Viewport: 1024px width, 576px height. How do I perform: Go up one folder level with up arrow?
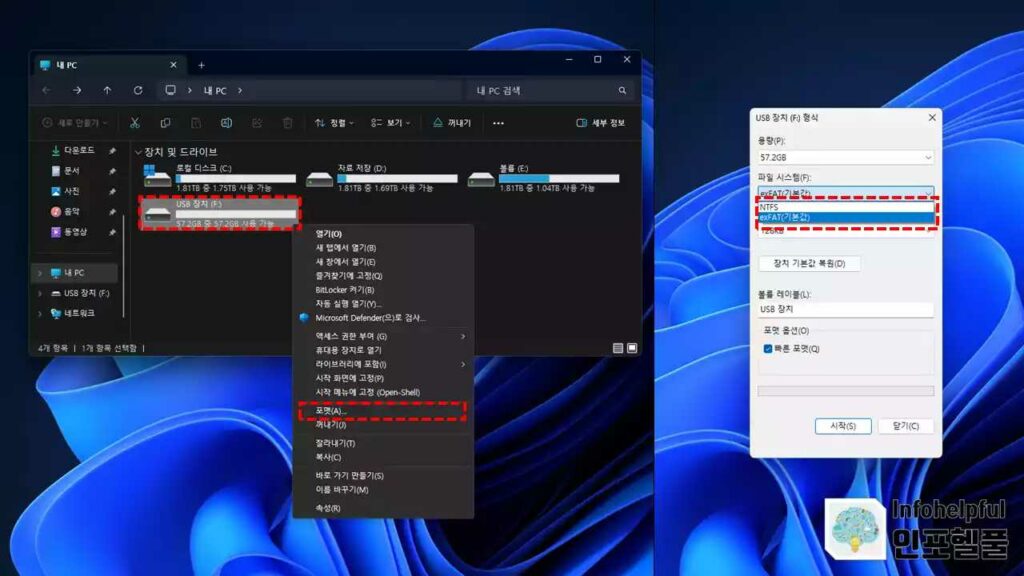[x=107, y=91]
